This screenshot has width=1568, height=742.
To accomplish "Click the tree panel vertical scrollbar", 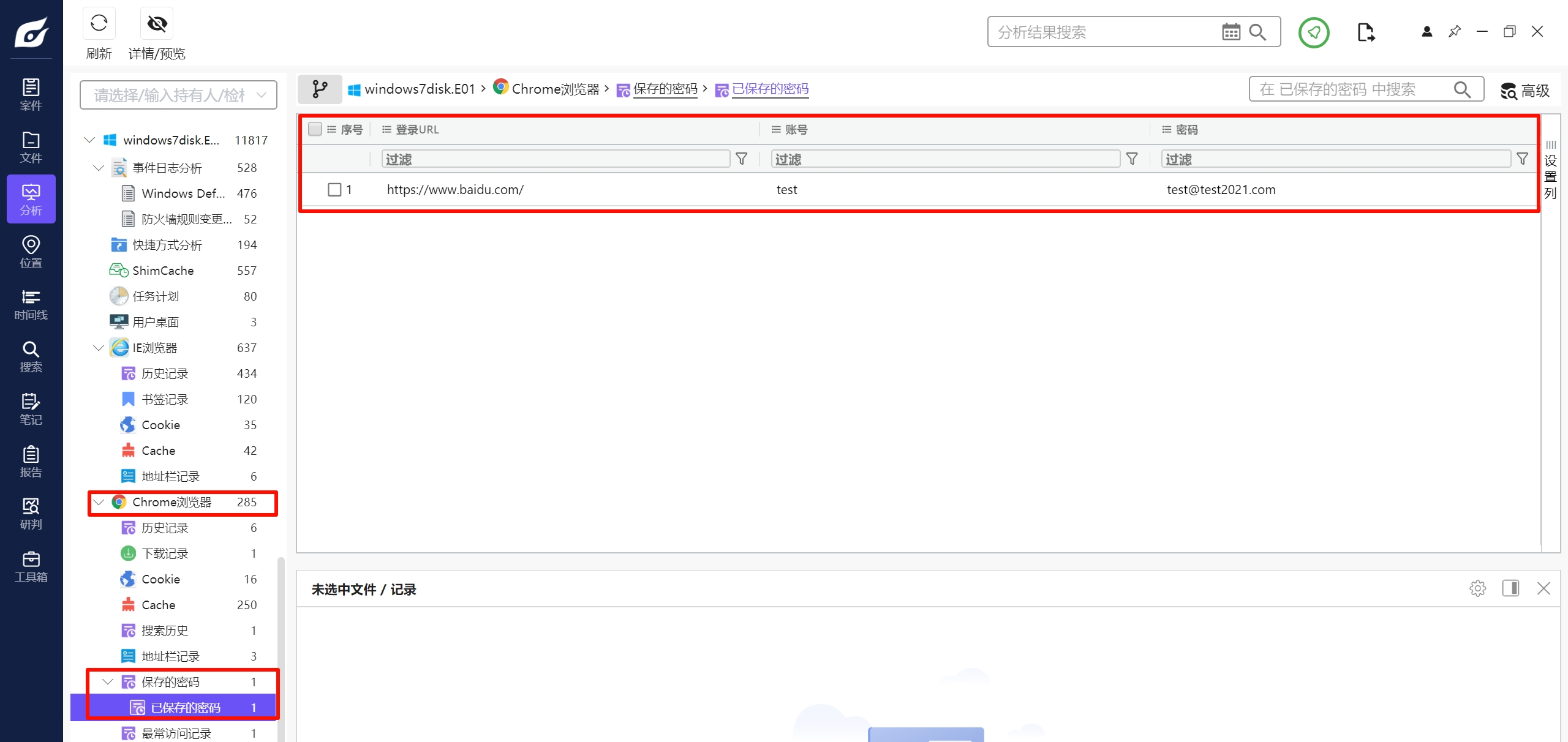I will (281, 649).
